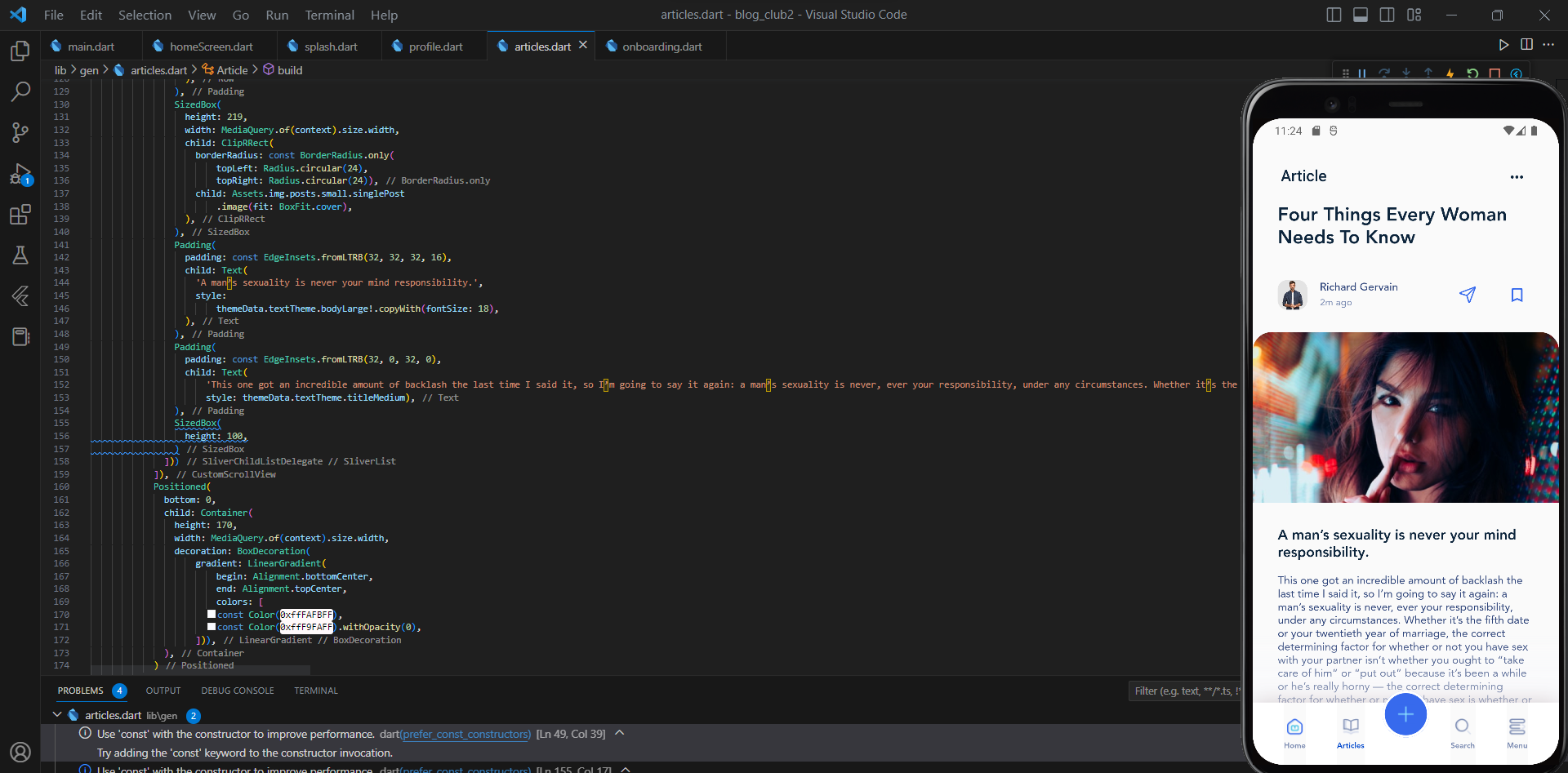
Task: Switch to the onboarding.dart tab
Action: (661, 47)
